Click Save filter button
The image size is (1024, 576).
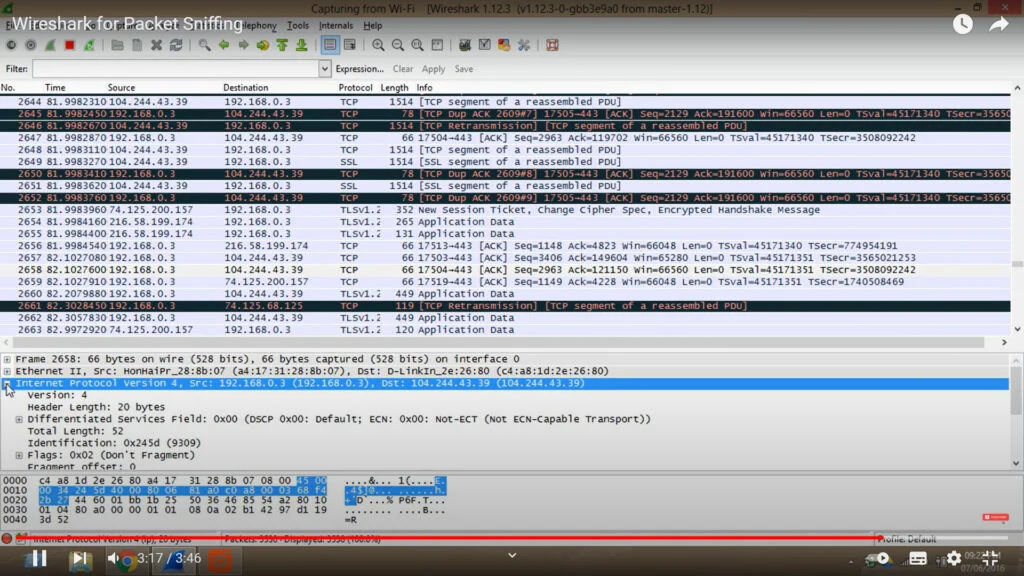pos(464,69)
